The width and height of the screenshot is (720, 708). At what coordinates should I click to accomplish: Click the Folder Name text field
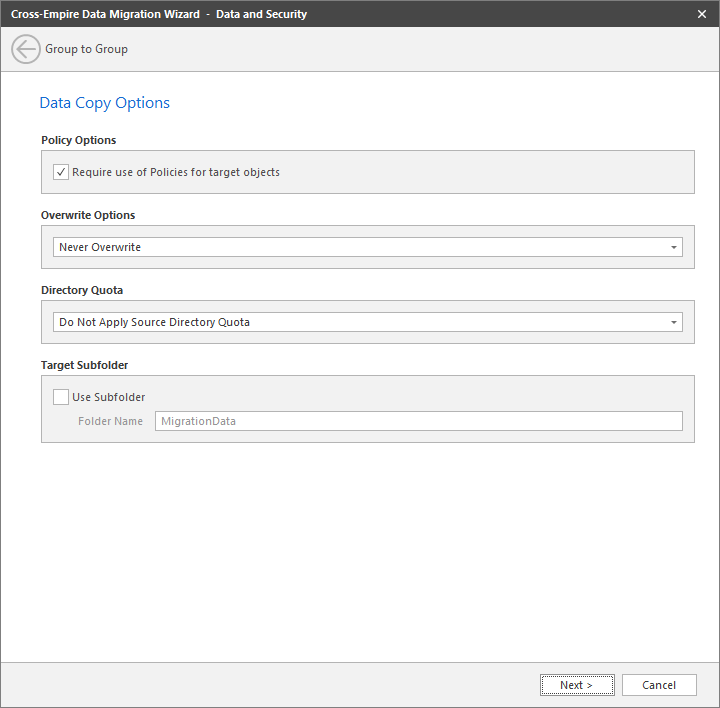418,421
